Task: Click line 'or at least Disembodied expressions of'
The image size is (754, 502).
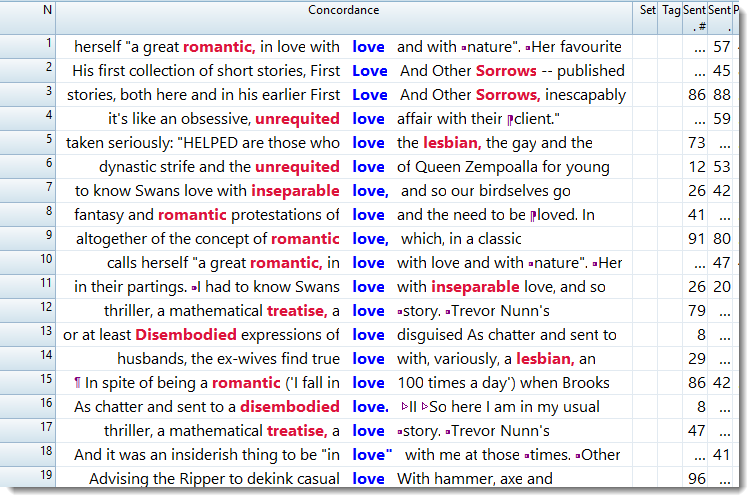Action: [x=201, y=335]
